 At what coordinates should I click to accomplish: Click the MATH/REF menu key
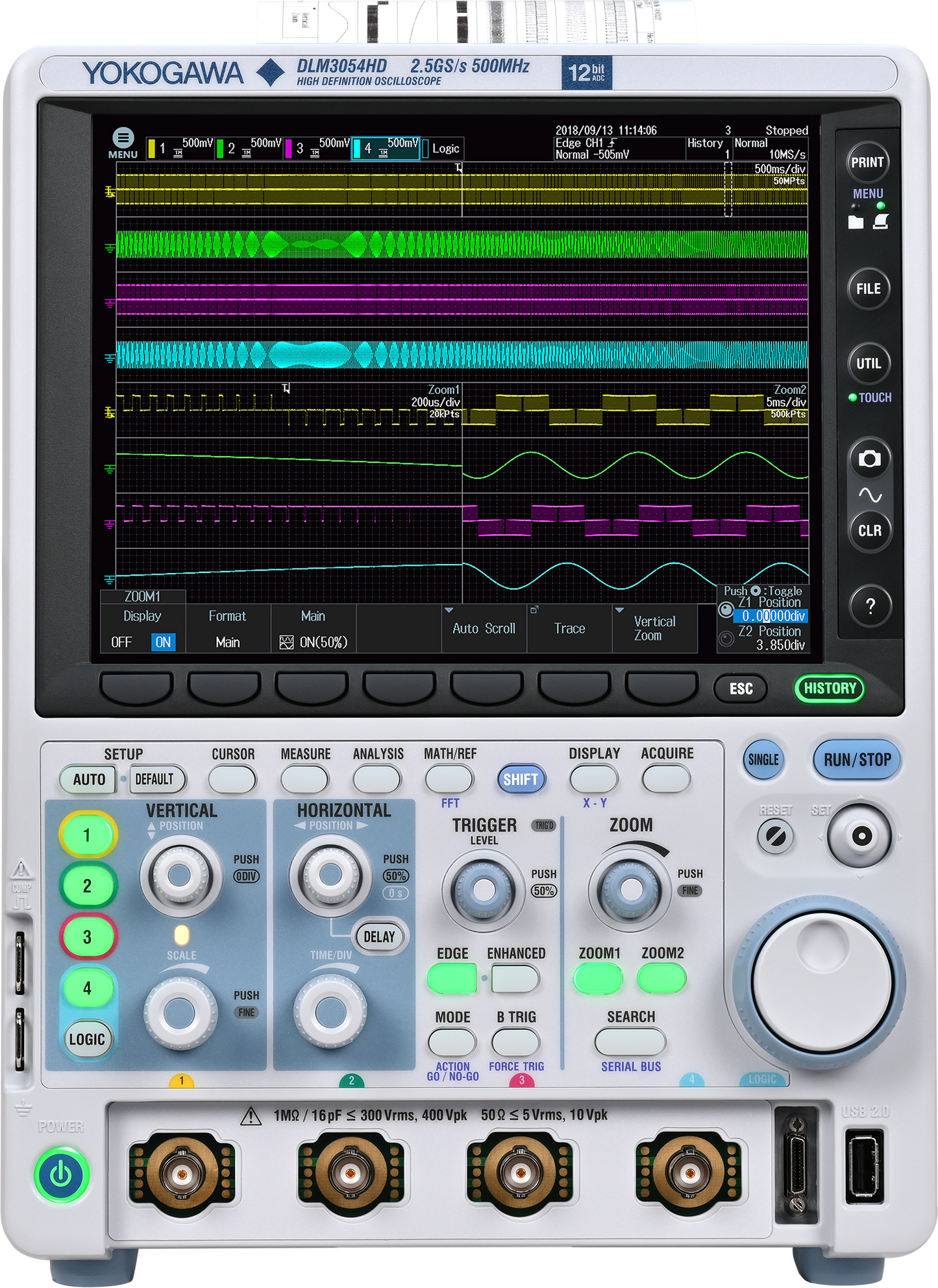[x=449, y=779]
